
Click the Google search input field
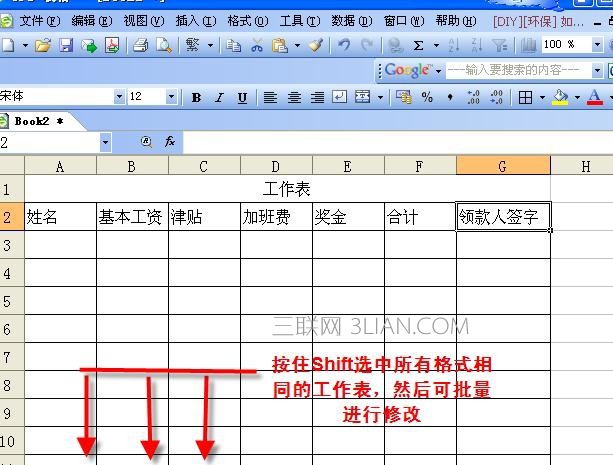518,71
